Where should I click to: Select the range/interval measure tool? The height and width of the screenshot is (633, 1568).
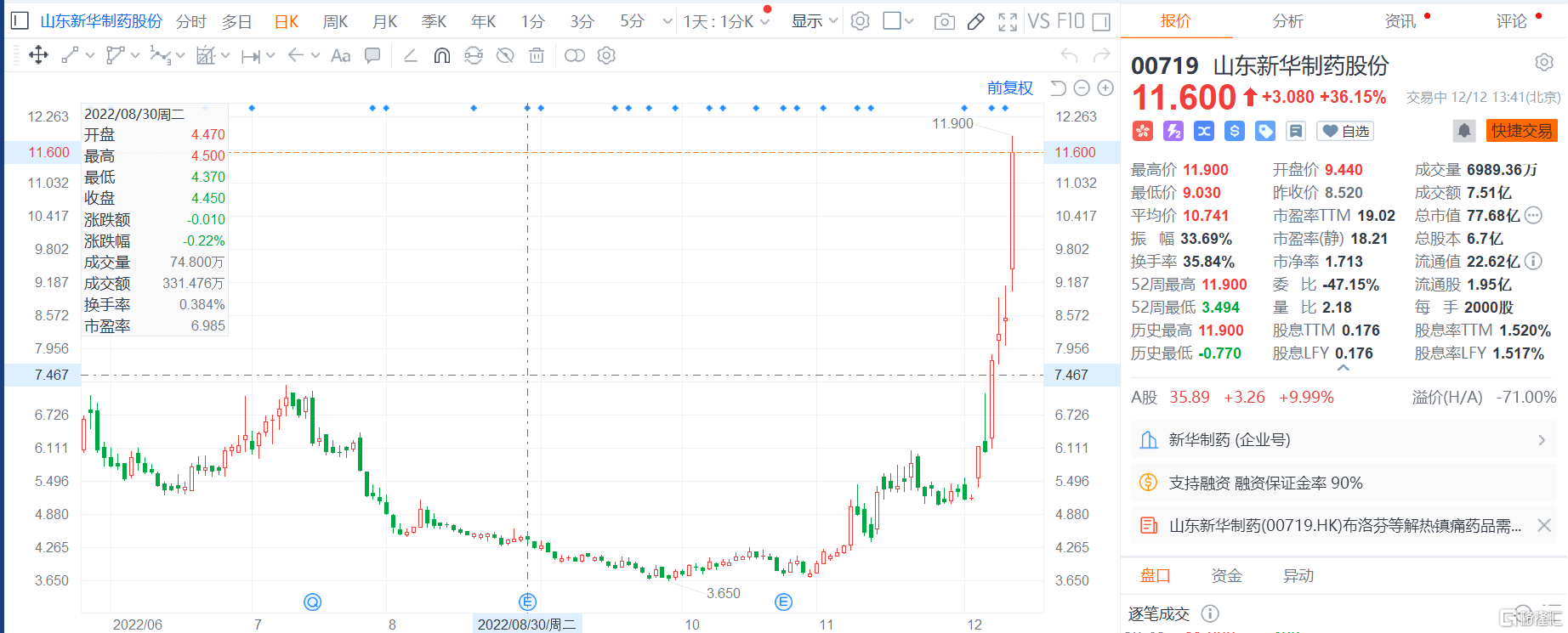pos(251,56)
